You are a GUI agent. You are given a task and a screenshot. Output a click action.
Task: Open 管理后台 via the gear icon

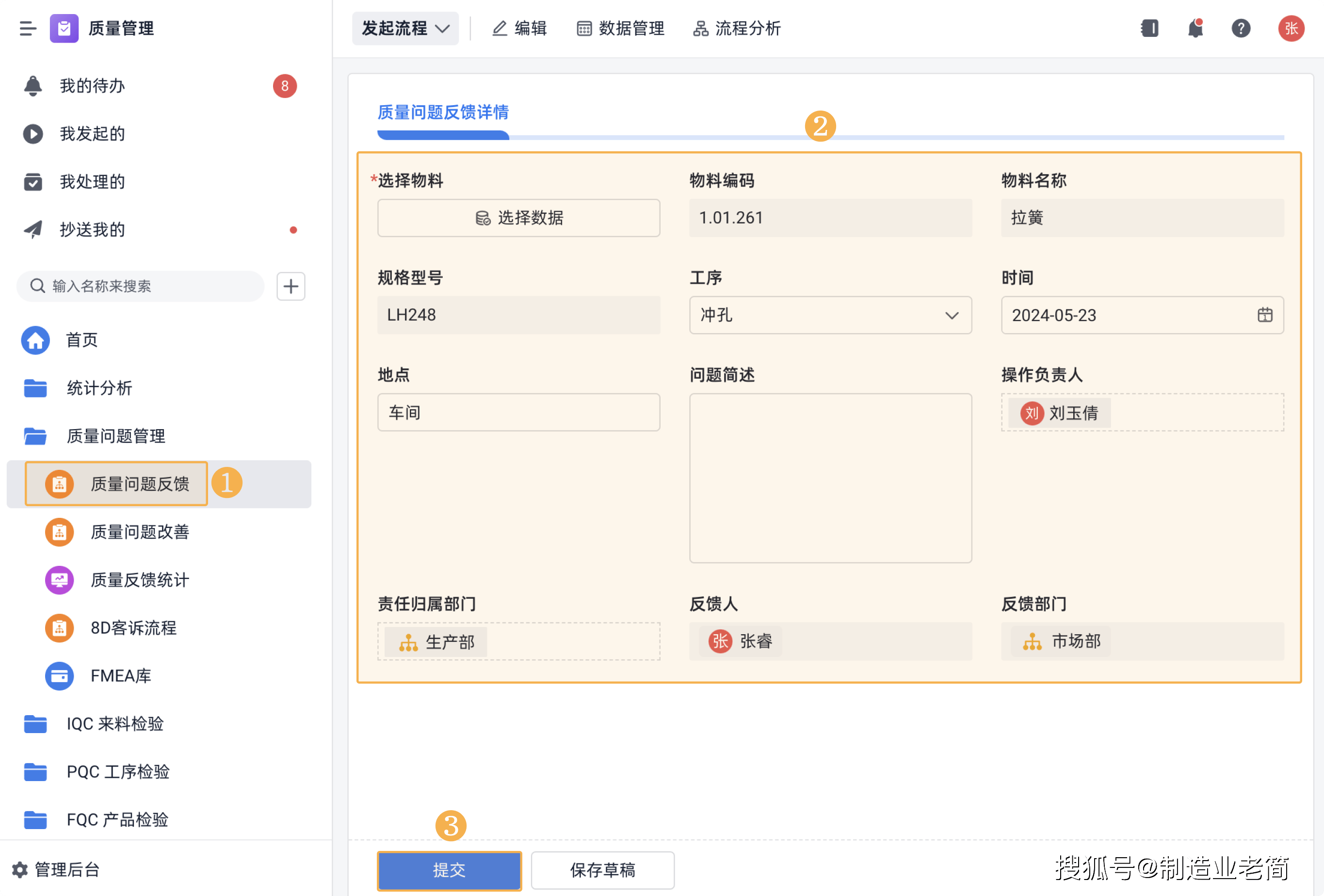(19, 870)
